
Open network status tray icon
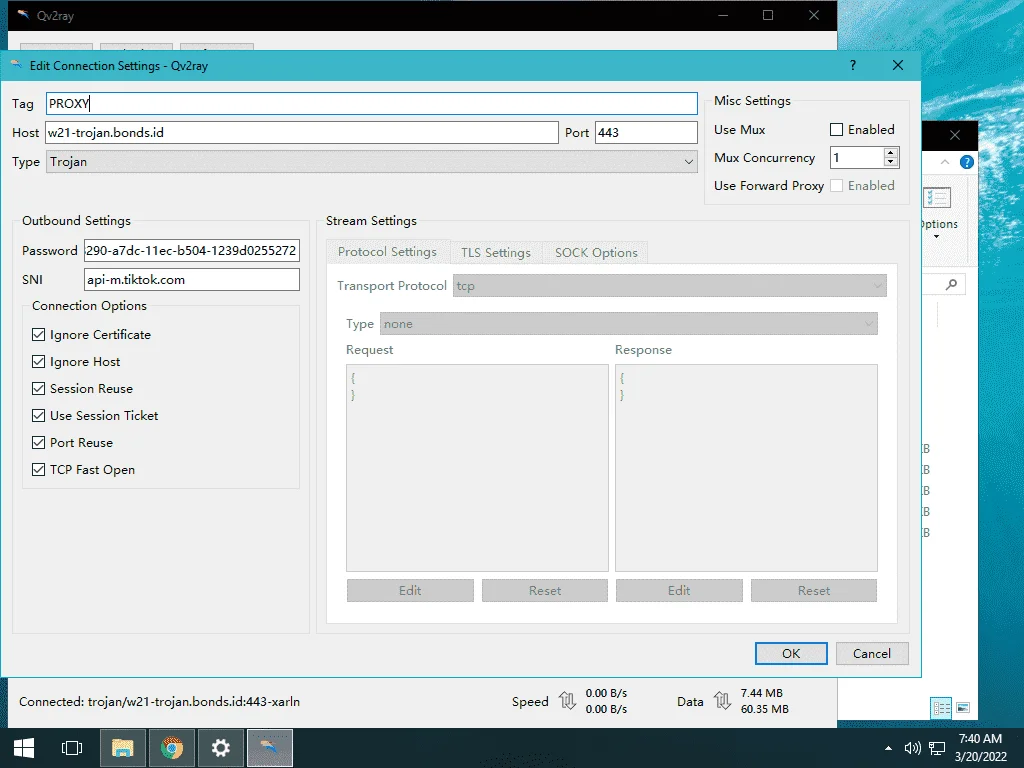pos(937,748)
